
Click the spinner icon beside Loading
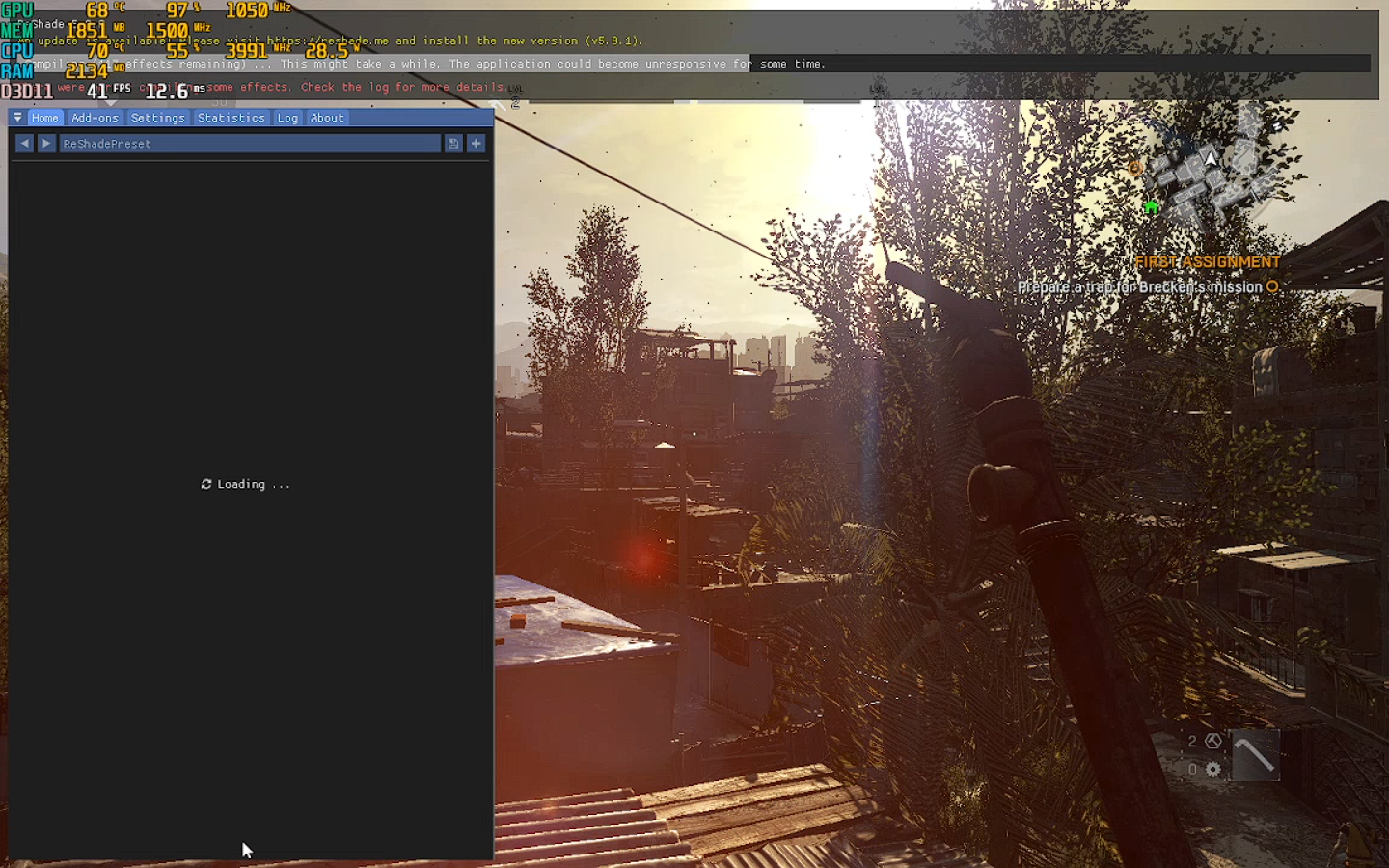tap(205, 484)
